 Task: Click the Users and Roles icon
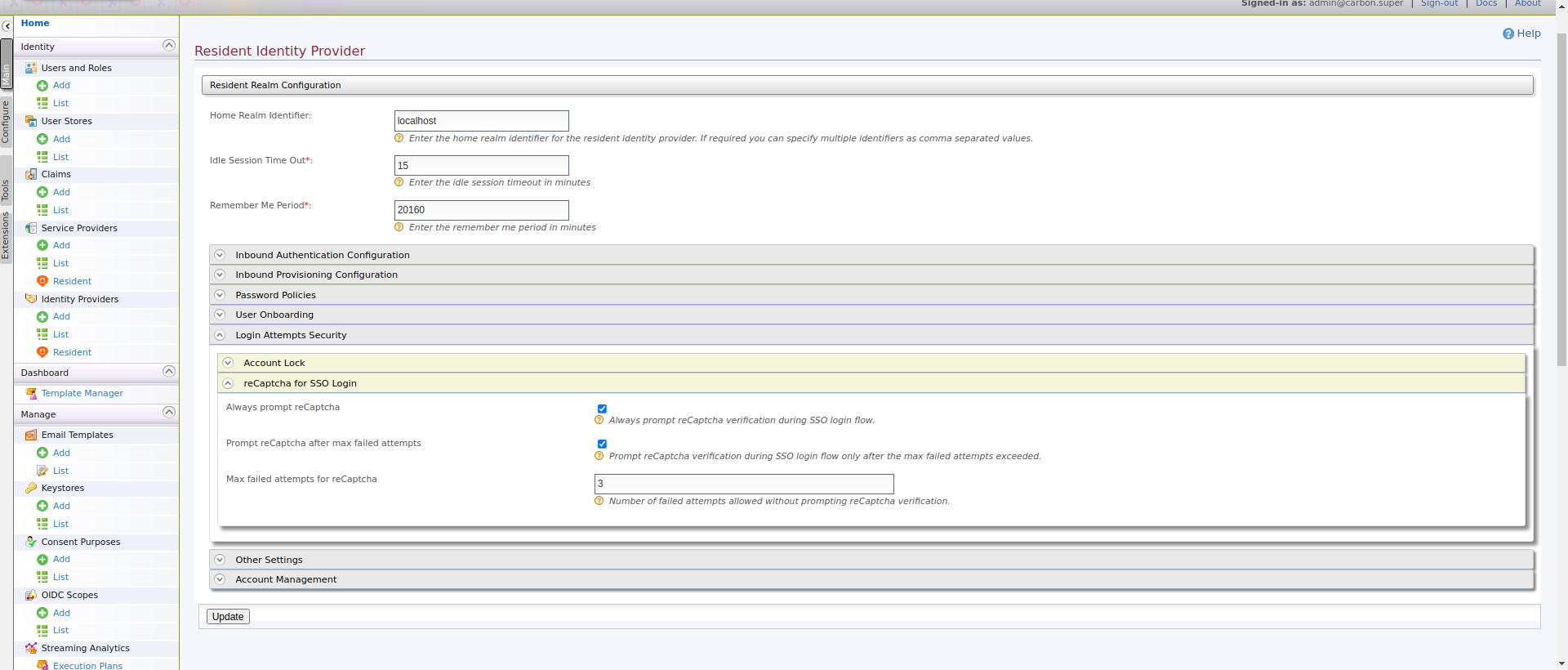[x=31, y=68]
